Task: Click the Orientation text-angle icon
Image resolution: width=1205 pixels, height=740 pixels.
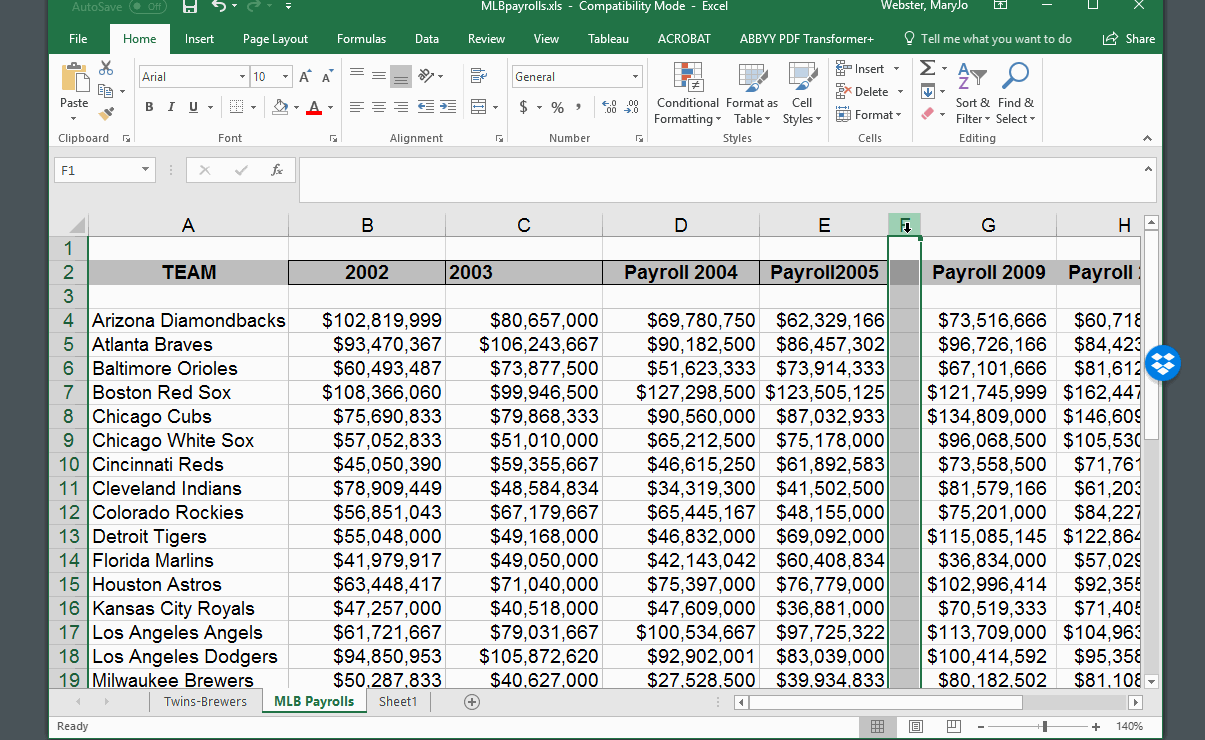Action: click(426, 76)
